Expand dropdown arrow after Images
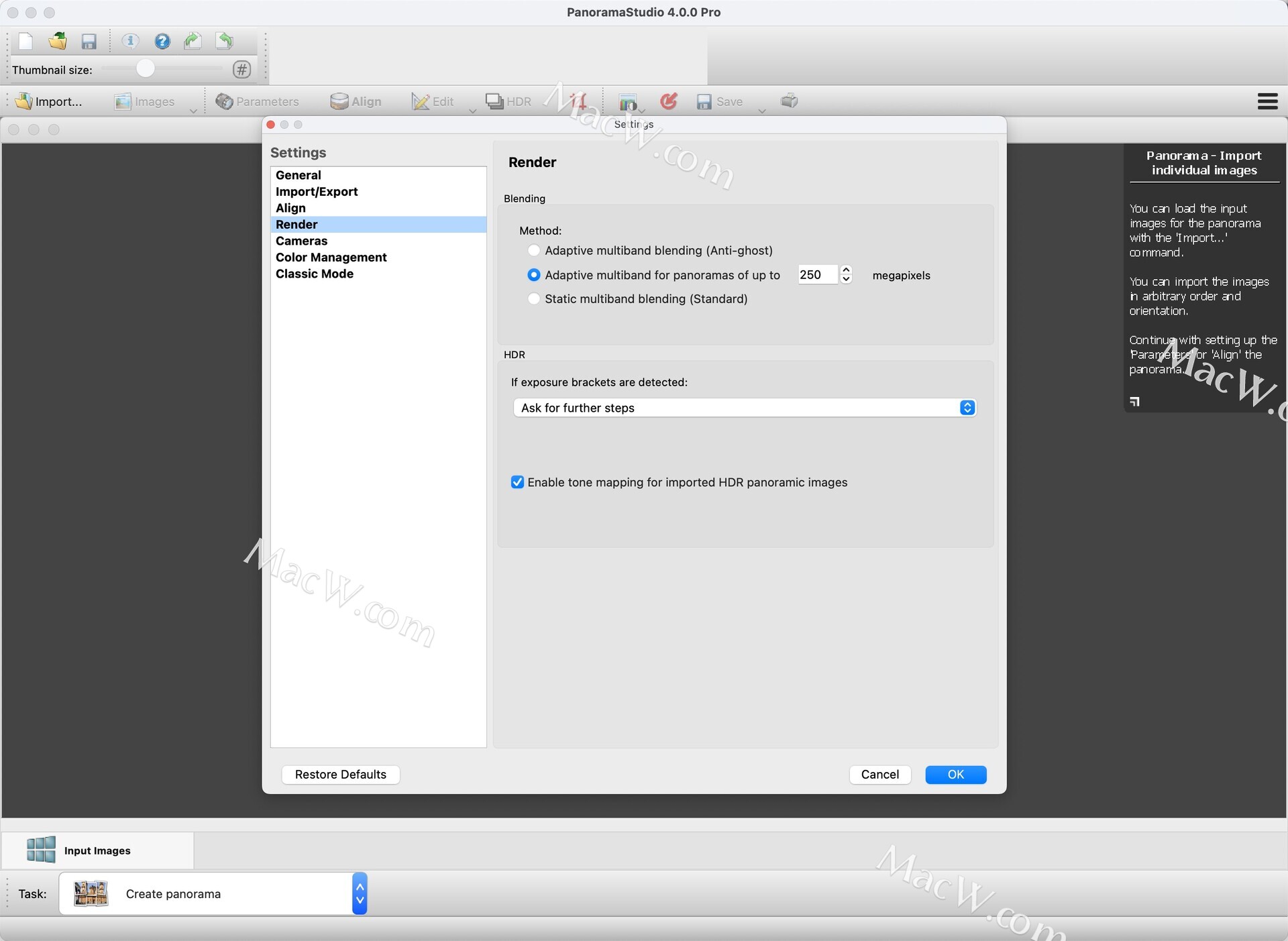Screen dimensions: 1288x941 point(193,111)
